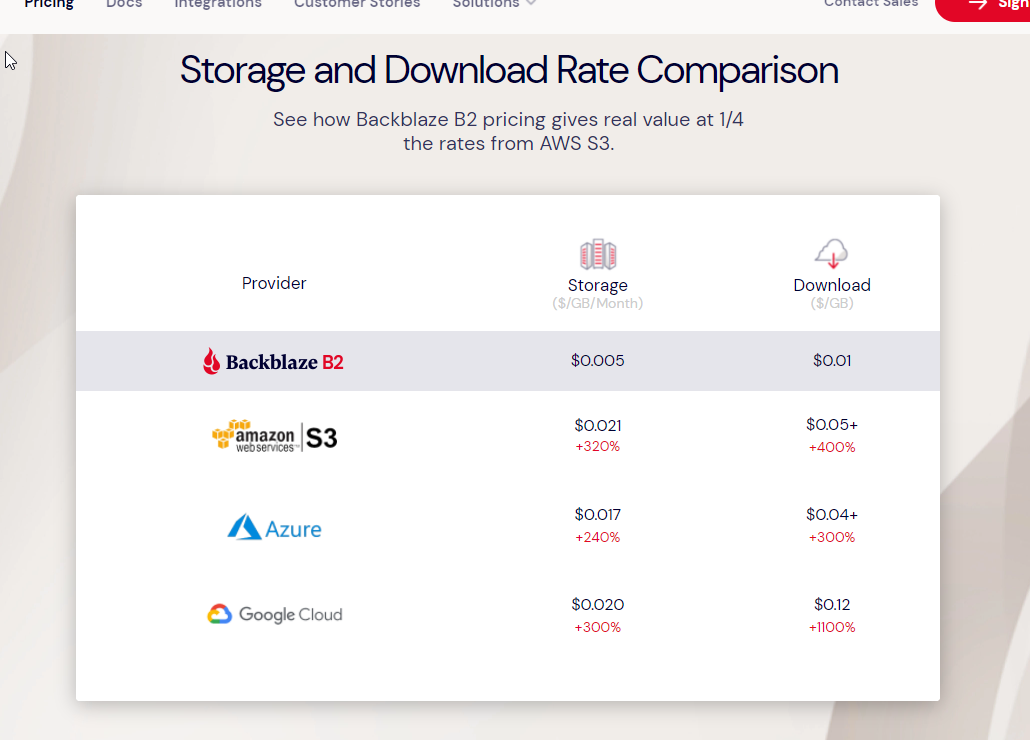Select the Backblaze B2 $0.005 storage price
1030x740 pixels.
point(598,360)
